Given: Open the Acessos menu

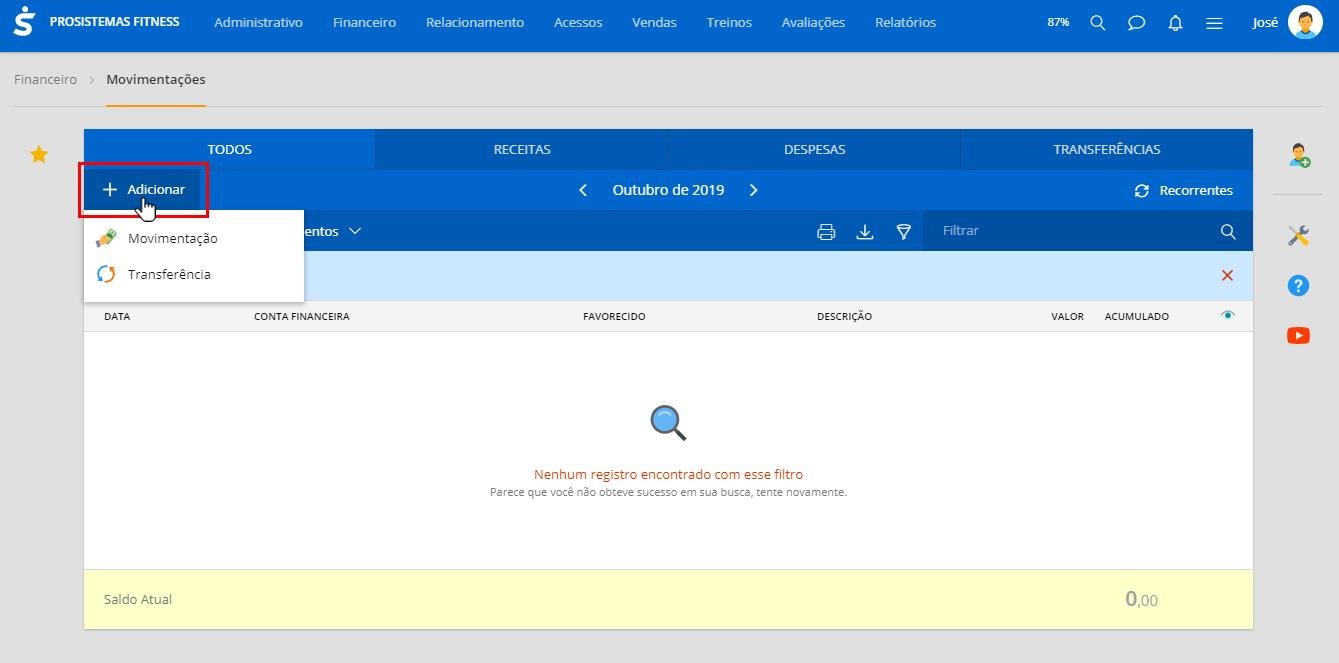Looking at the screenshot, I should [578, 22].
